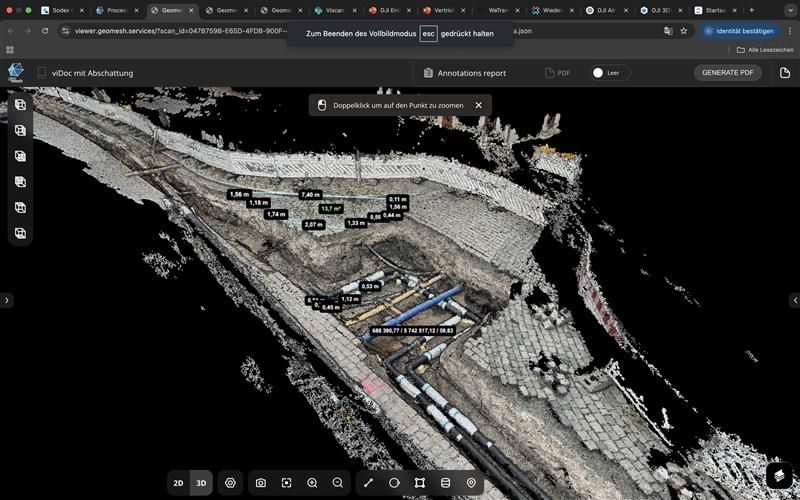Switch to 2D view mode
Image resolution: width=800 pixels, height=500 pixels.
(x=178, y=483)
